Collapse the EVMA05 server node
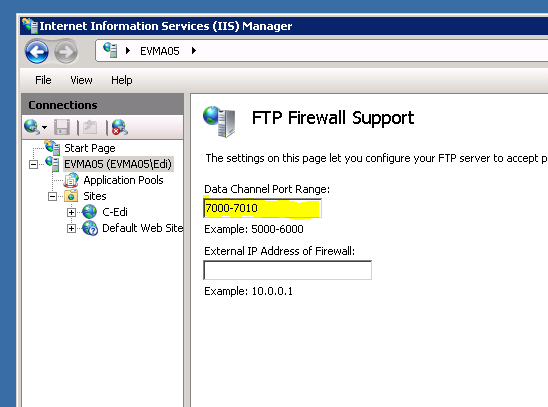The image size is (548, 407). coord(33,164)
